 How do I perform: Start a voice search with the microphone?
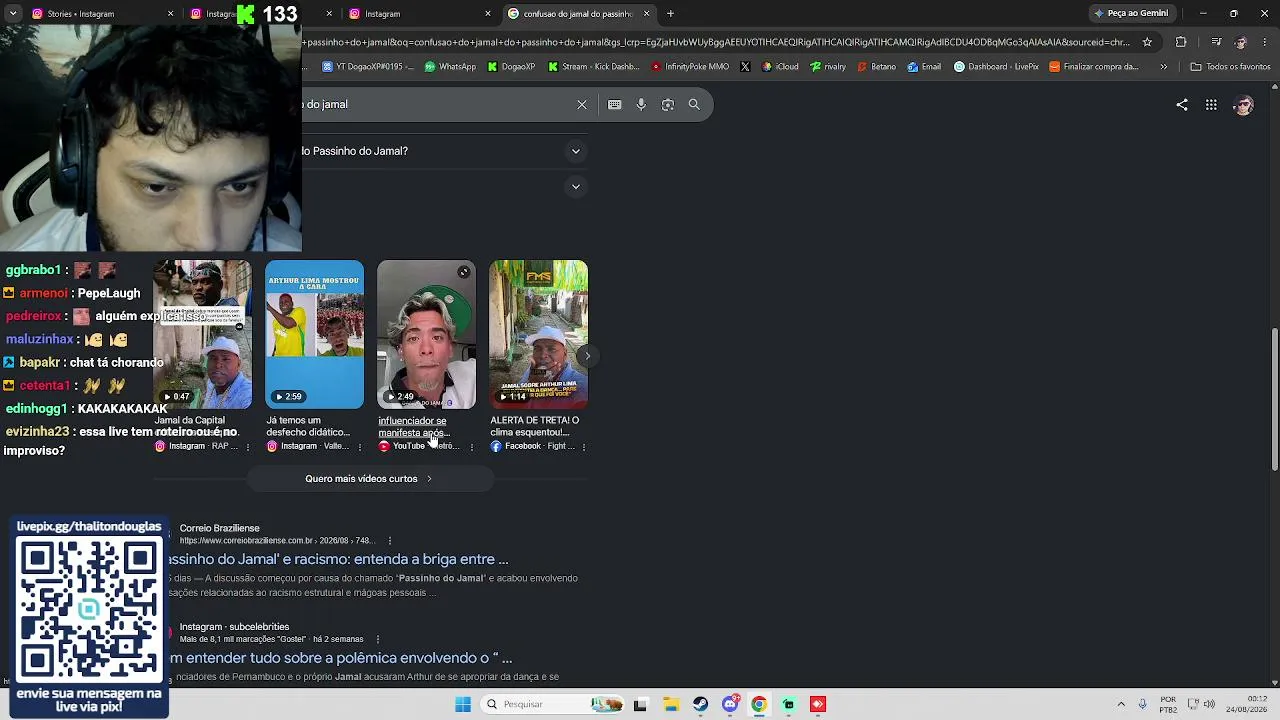[x=641, y=104]
